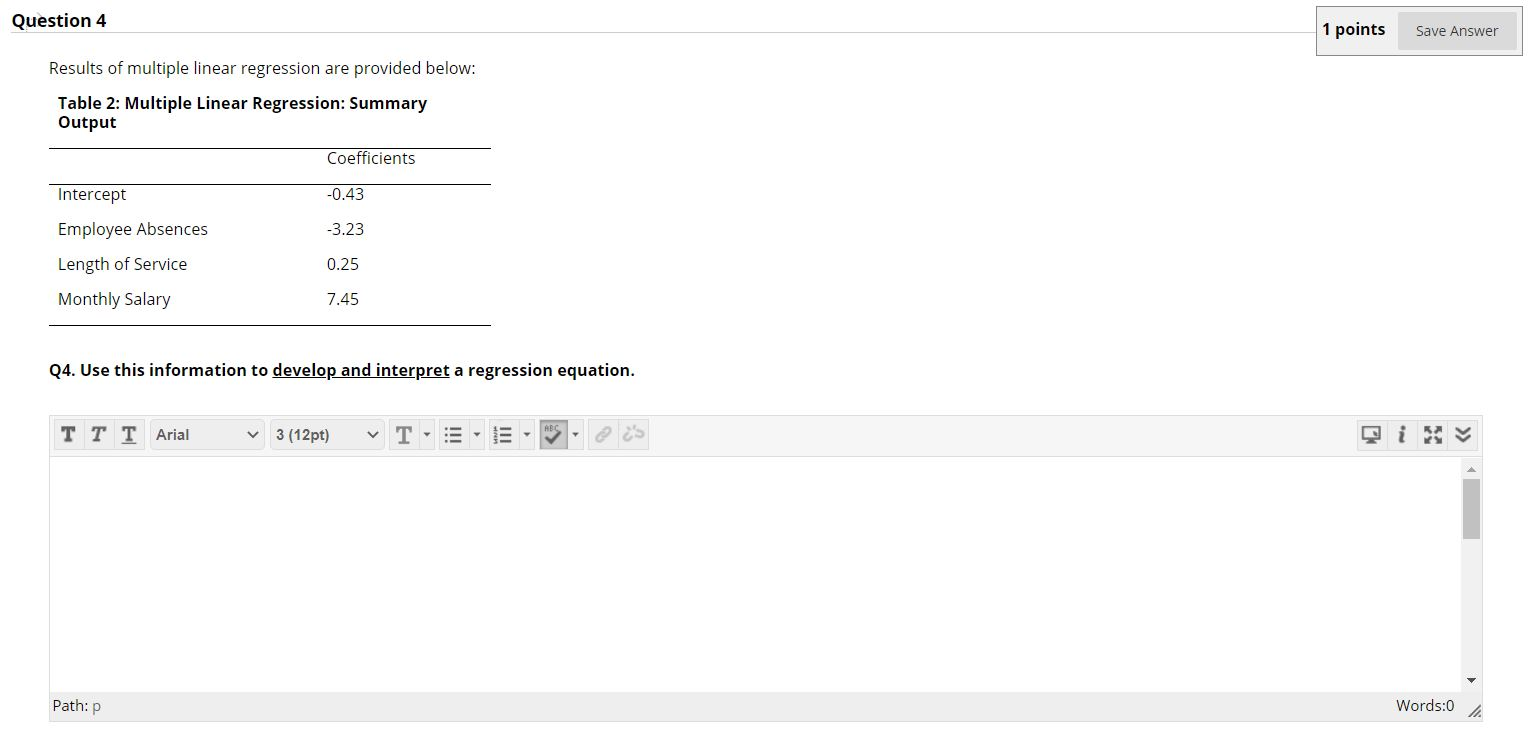Image resolution: width=1532 pixels, height=741 pixels.
Task: Create an unordered bullet list
Action: pyautogui.click(x=454, y=434)
